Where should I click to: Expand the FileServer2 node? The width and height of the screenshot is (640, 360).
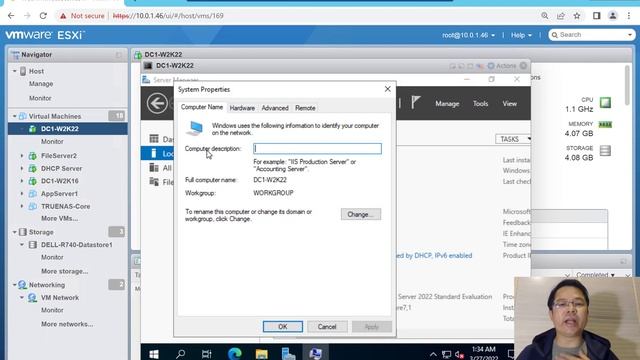tap(22, 156)
